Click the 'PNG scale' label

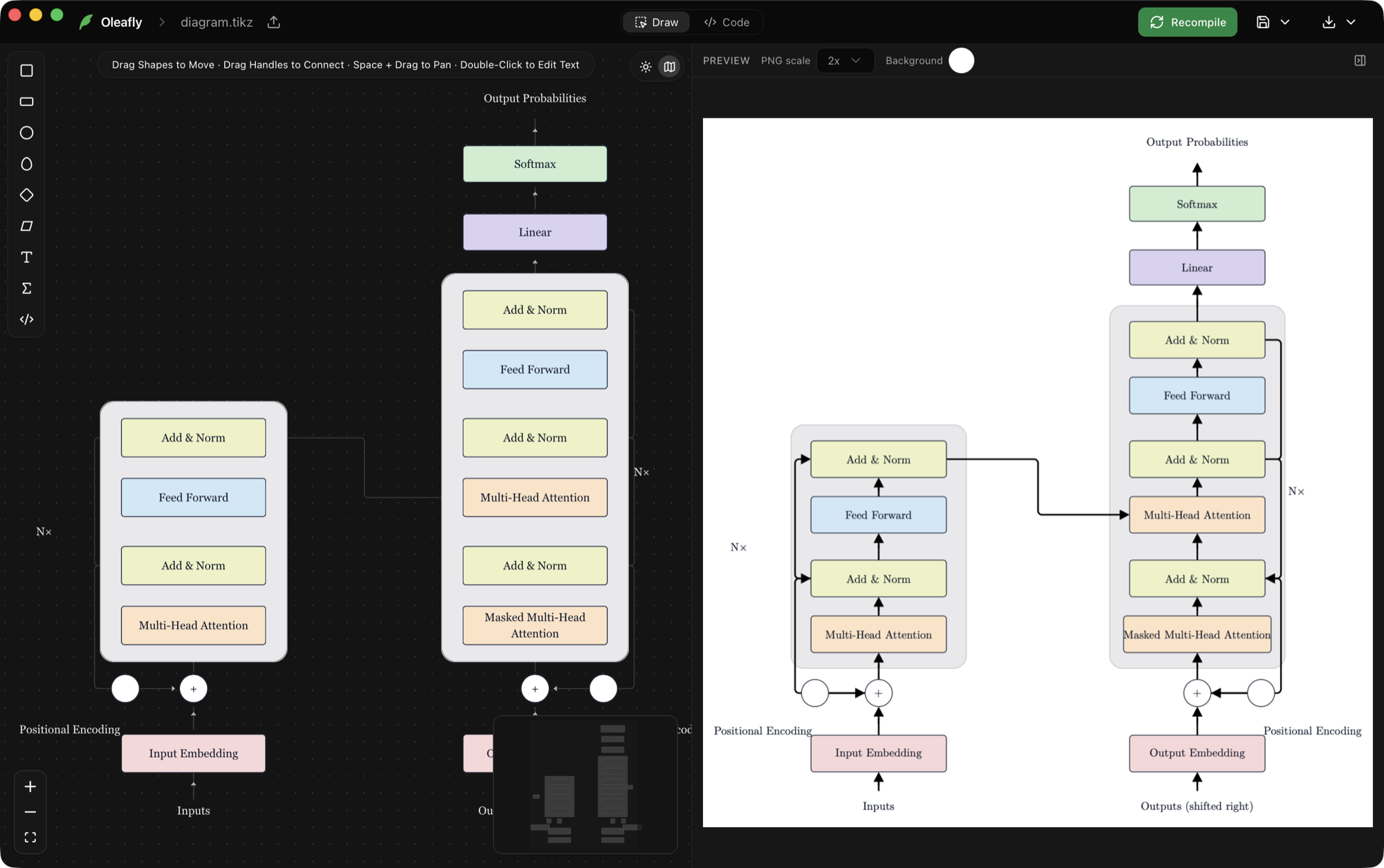pyautogui.click(x=785, y=61)
